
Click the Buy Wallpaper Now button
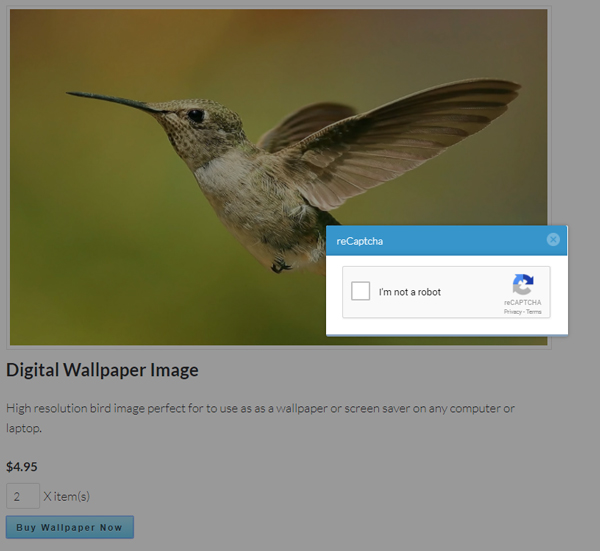(70, 527)
